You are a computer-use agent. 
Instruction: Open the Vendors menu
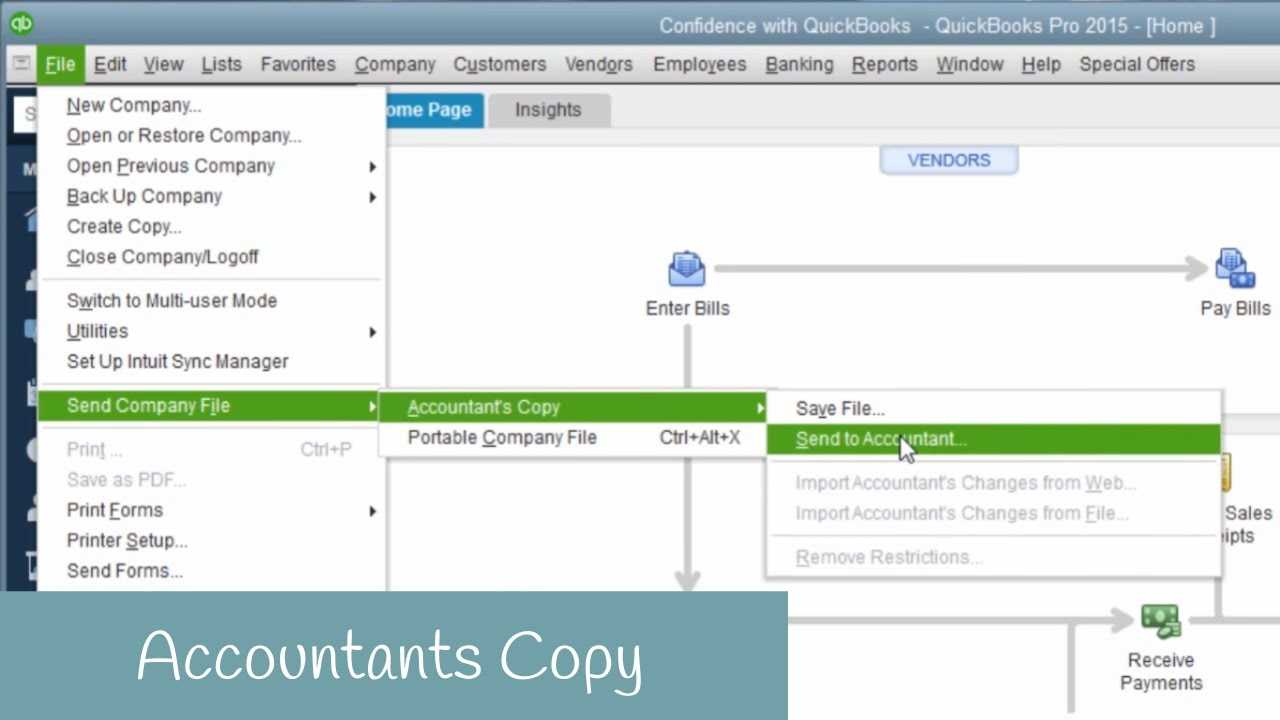599,64
